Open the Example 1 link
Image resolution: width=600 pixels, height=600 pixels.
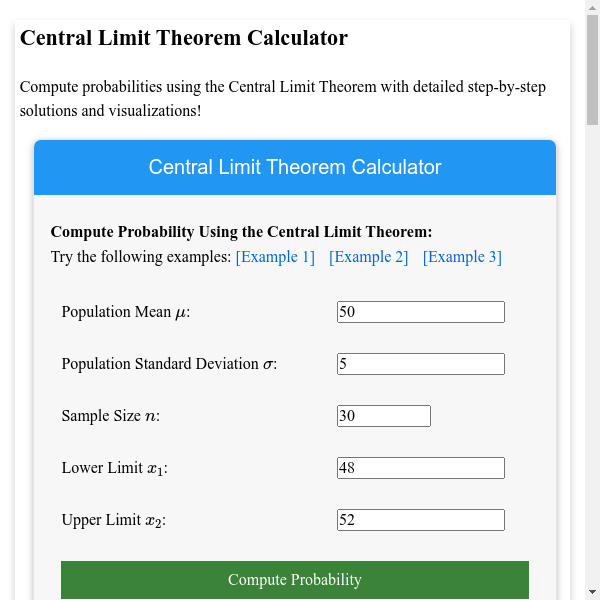275,257
